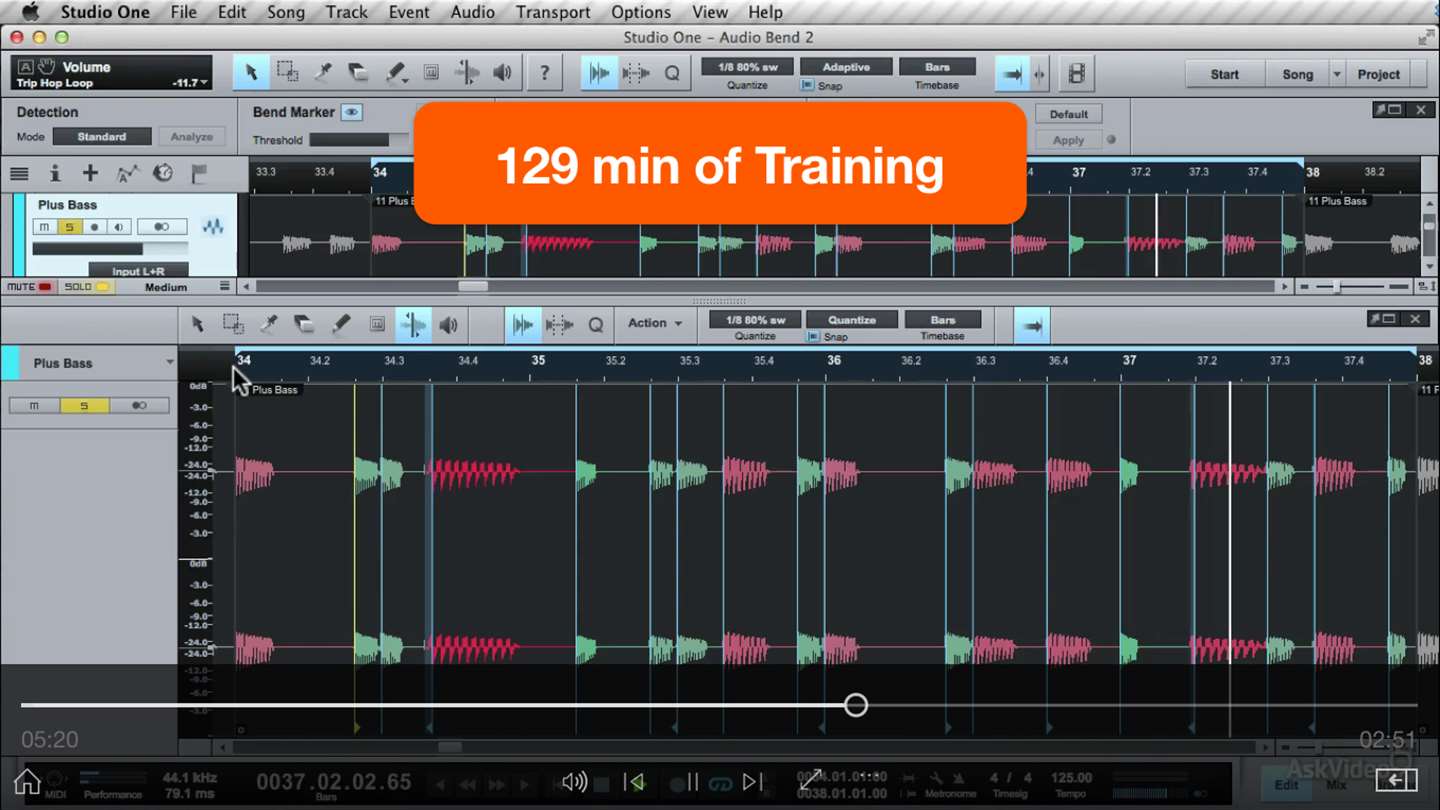Click the editor toolbar Quantize Q icon

(596, 324)
